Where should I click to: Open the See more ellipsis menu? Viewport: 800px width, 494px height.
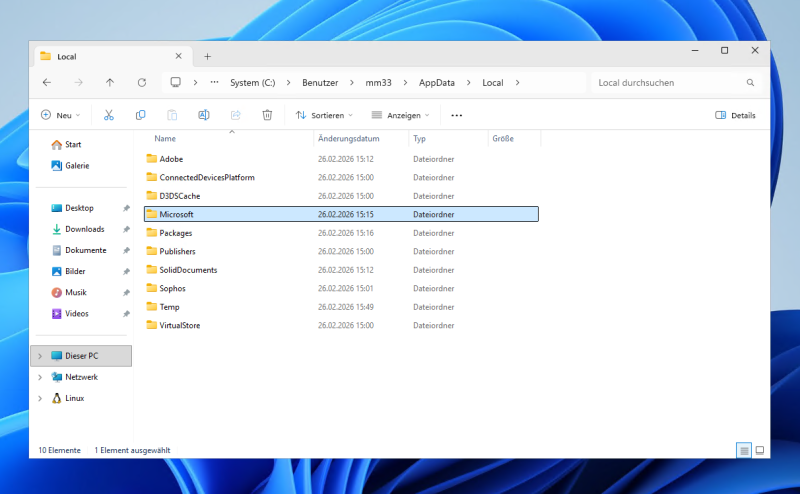coord(457,115)
